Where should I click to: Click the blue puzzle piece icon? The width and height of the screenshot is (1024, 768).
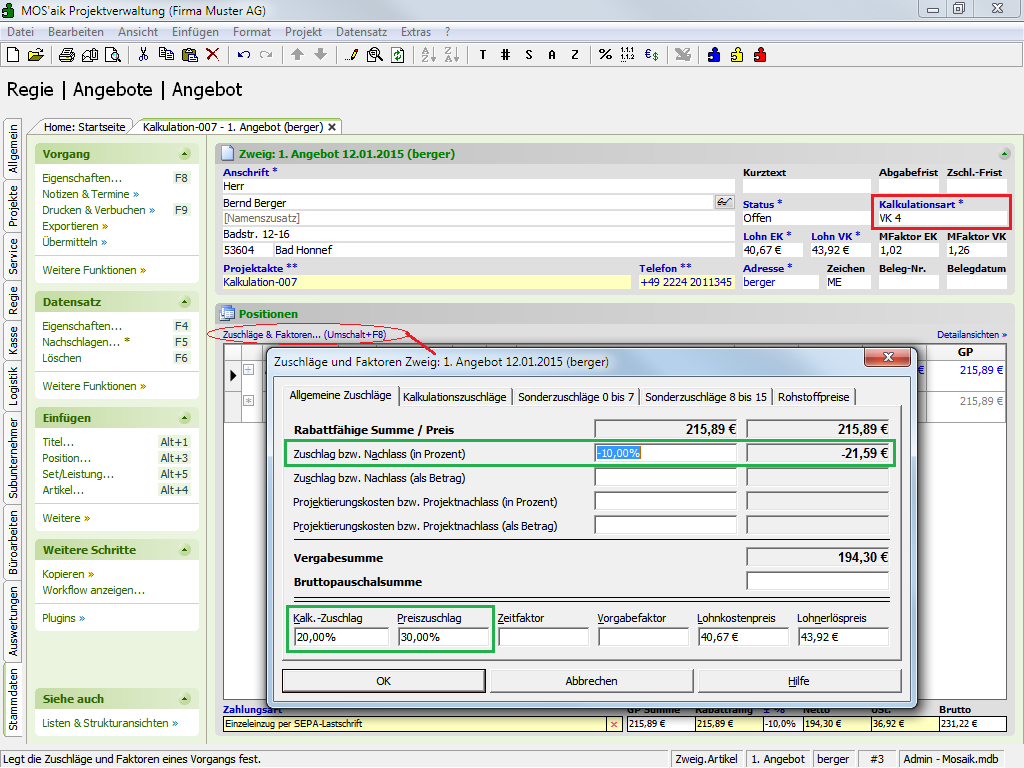pos(714,55)
